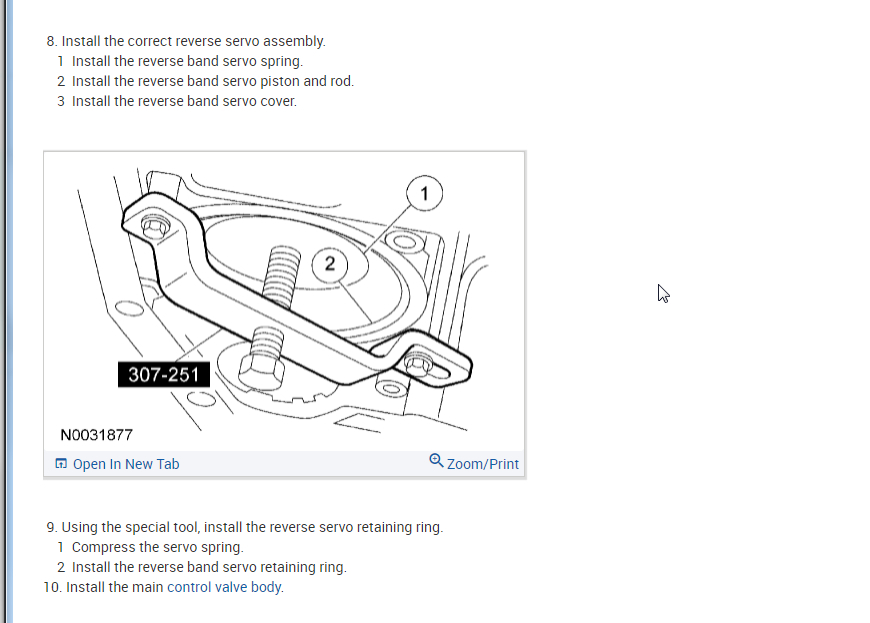
Task: Click the 307-251 special tool label
Action: click(x=164, y=374)
